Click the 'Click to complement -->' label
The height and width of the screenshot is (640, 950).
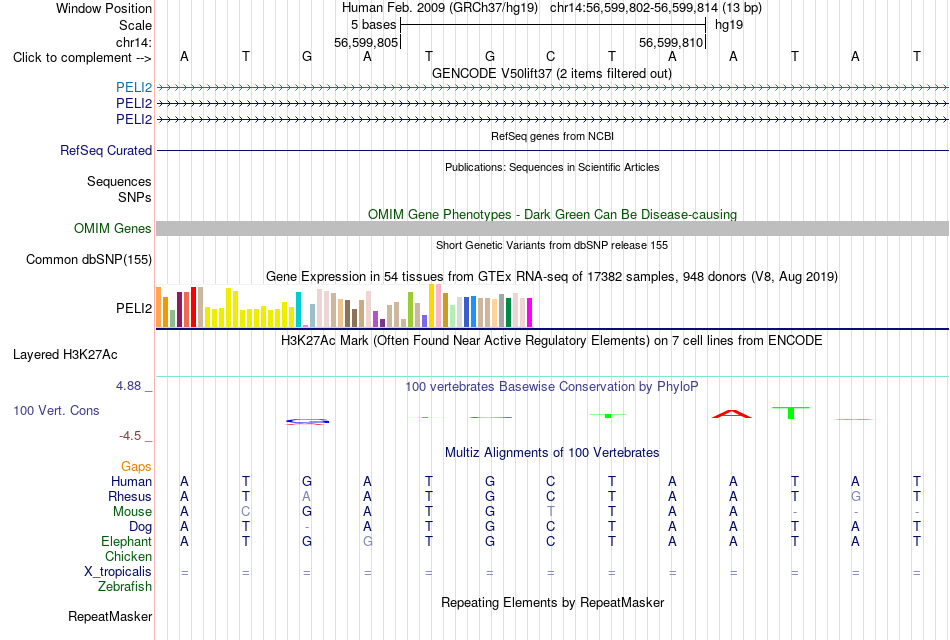[x=82, y=58]
